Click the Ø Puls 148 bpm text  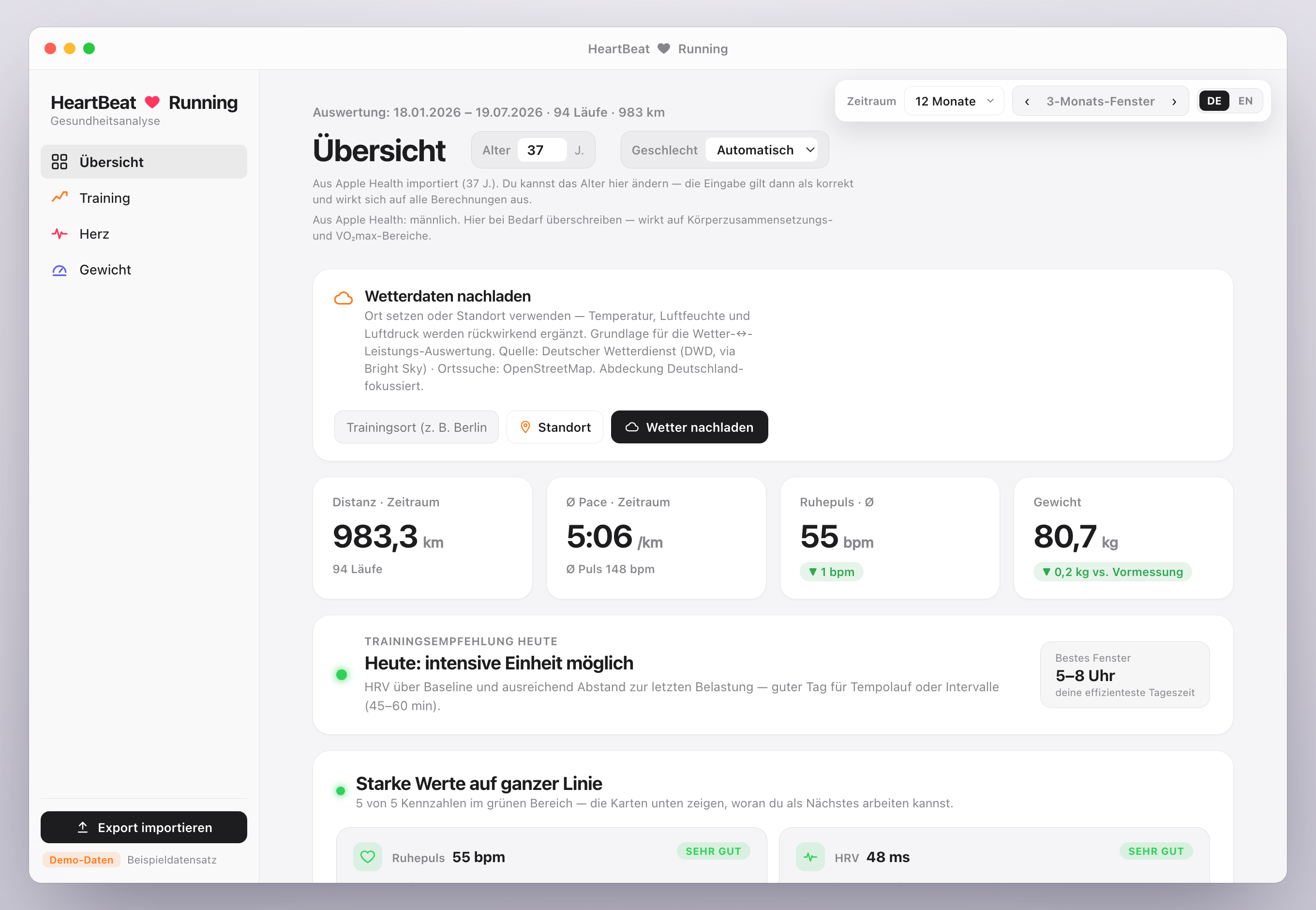point(611,569)
